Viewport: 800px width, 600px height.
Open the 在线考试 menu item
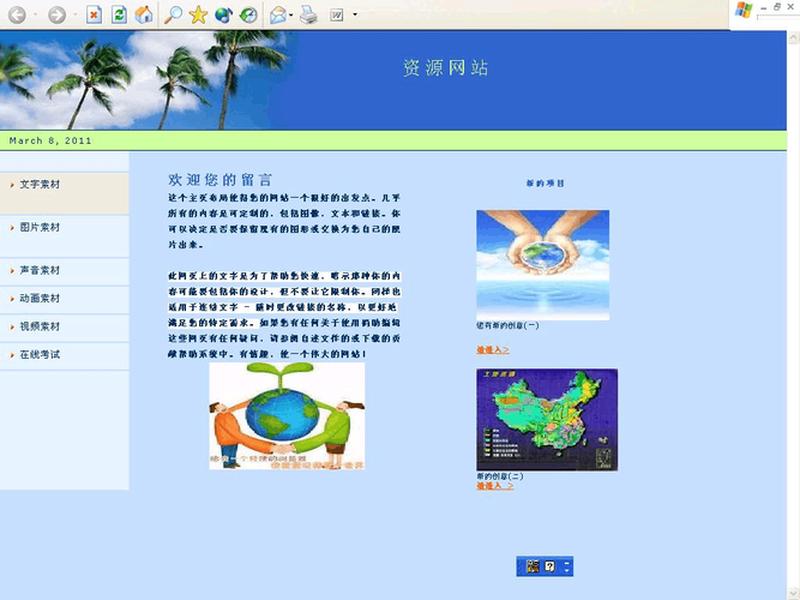(x=64, y=356)
